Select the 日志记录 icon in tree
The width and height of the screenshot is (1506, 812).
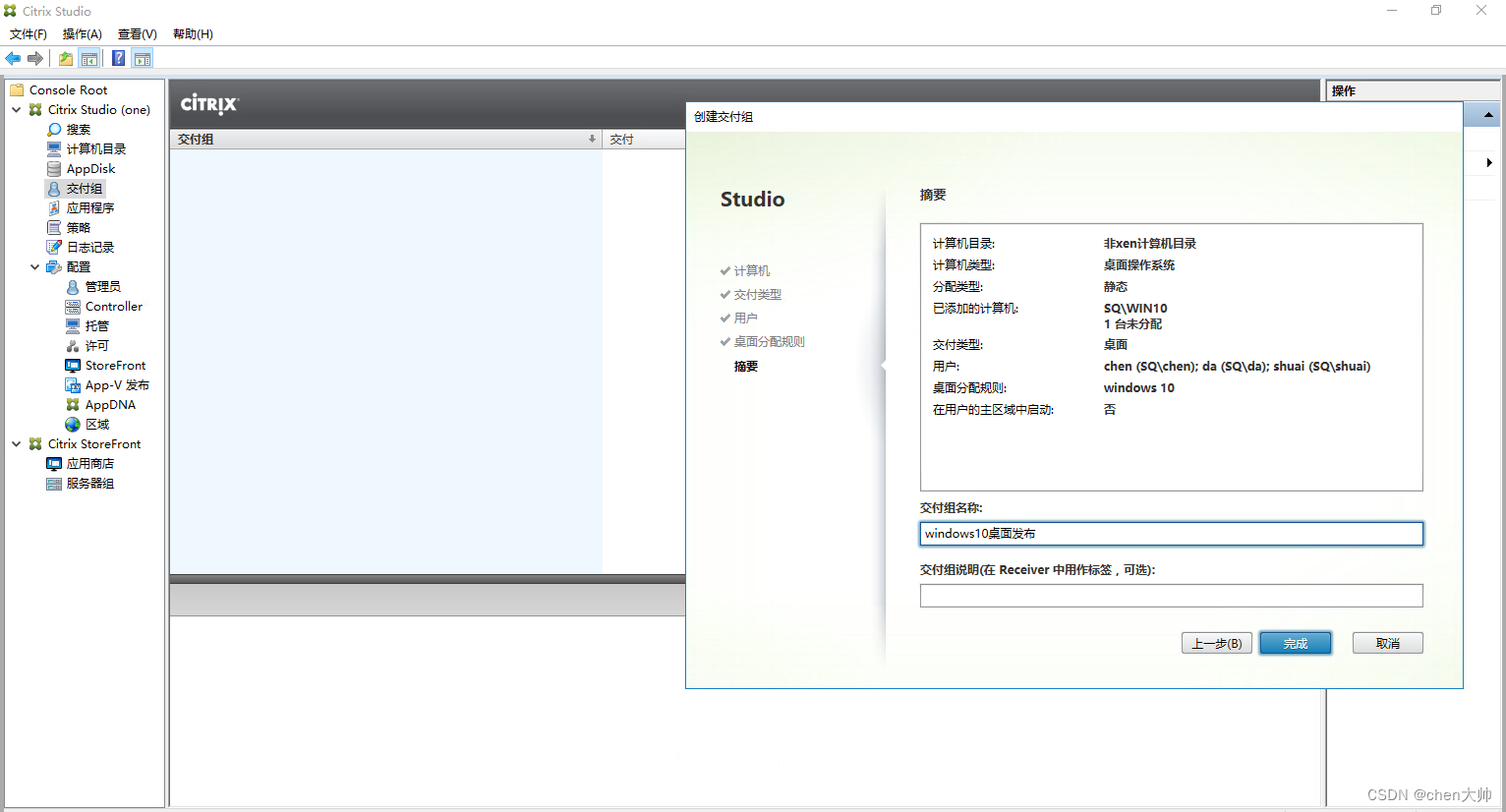(54, 248)
